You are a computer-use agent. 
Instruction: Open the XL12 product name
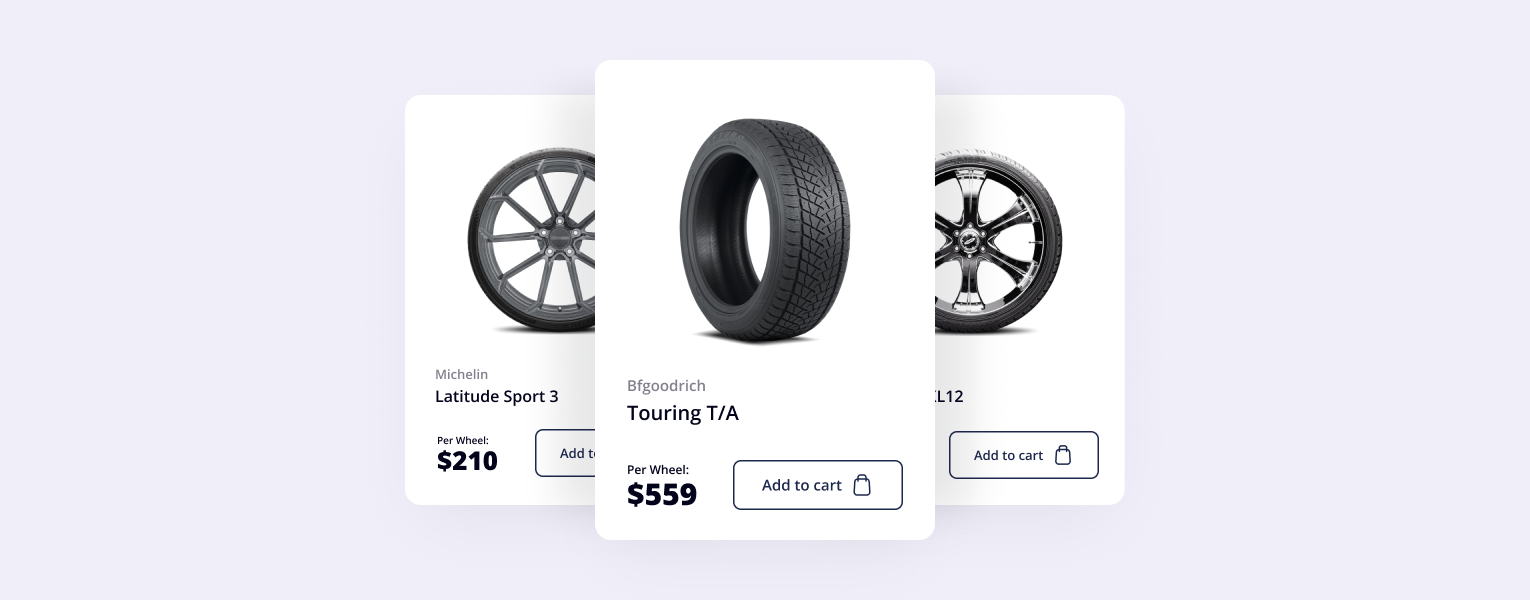coord(946,396)
